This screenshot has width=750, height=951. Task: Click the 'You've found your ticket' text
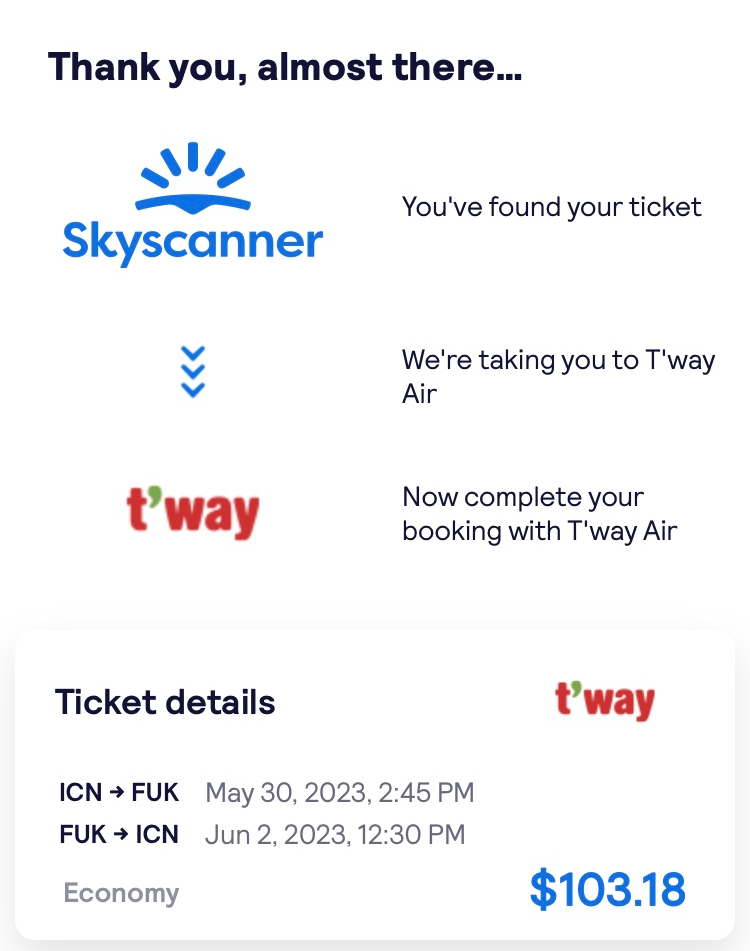coord(551,207)
